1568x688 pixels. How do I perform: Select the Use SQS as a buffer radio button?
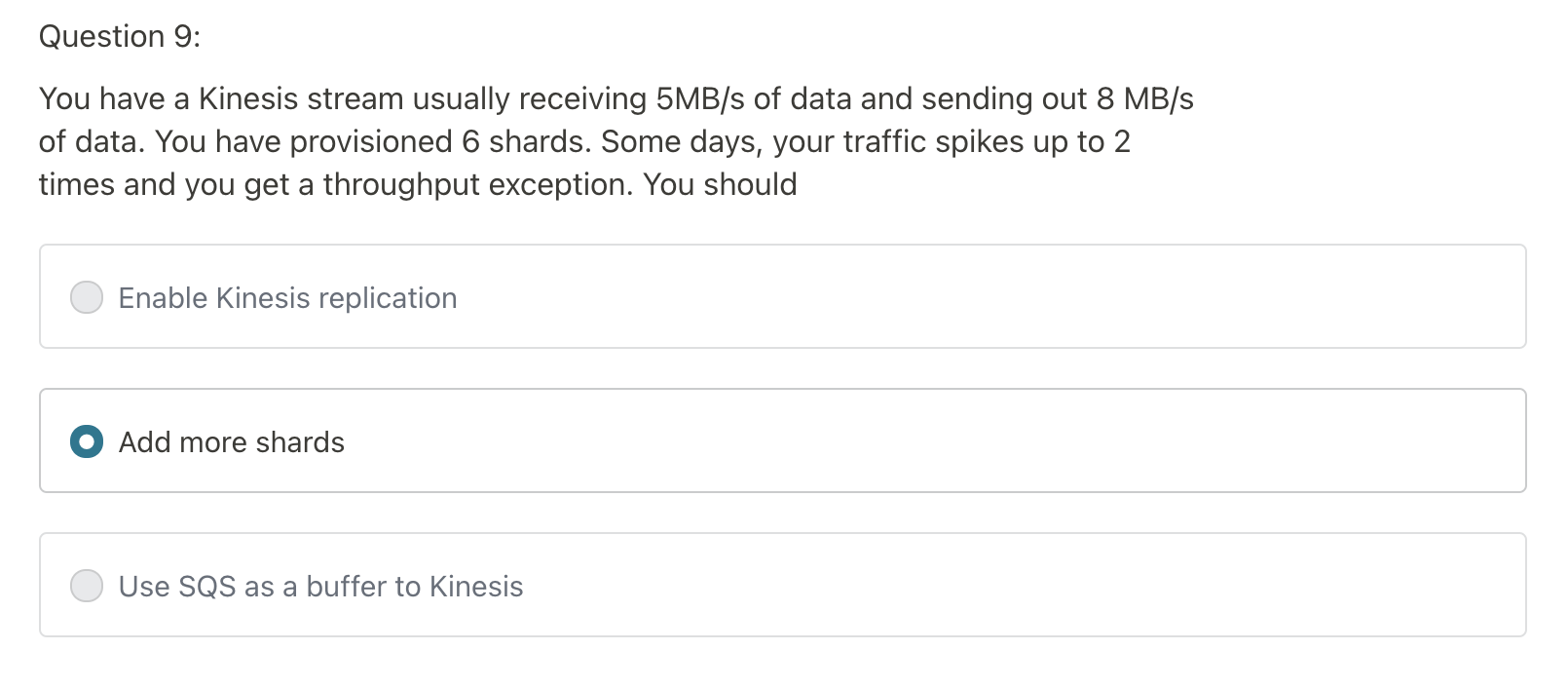click(87, 586)
